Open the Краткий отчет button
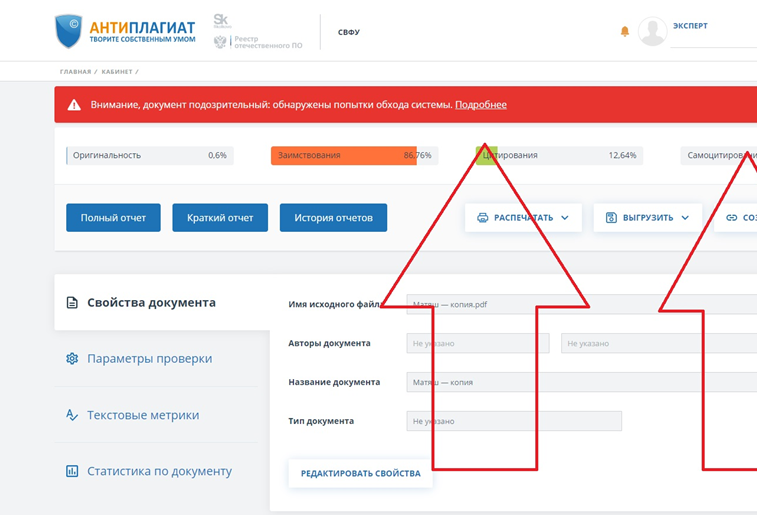 [x=220, y=218]
